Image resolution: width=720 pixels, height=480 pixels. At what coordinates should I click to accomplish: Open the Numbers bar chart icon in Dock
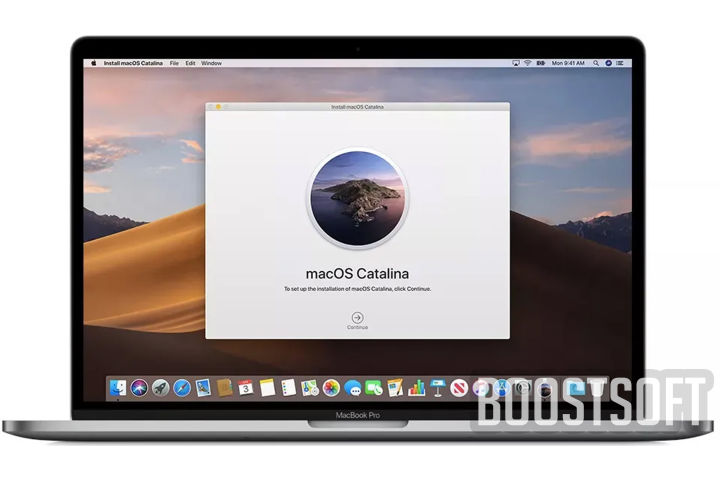416,388
